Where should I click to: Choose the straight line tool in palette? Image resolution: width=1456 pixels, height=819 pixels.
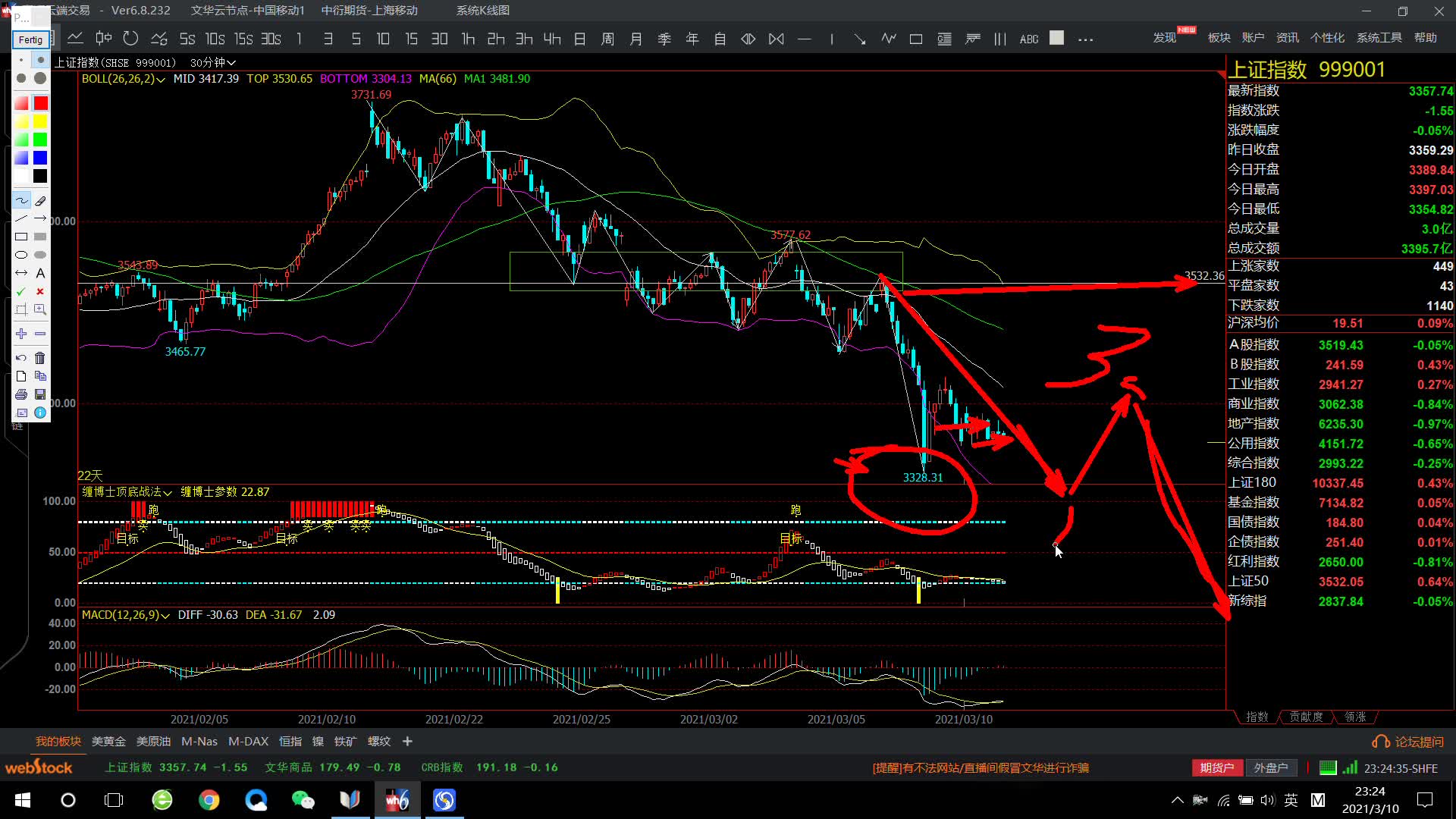[x=21, y=218]
